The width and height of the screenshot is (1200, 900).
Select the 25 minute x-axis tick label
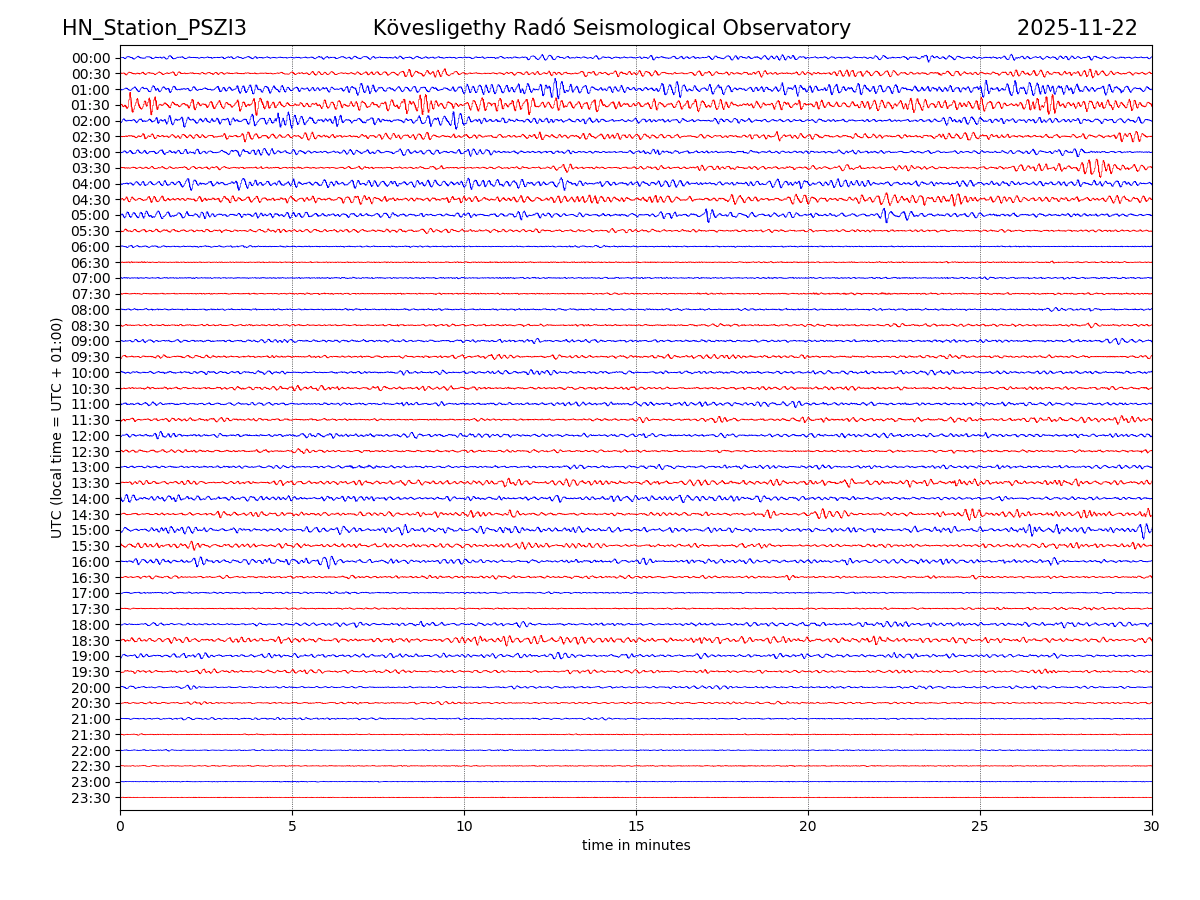tap(980, 827)
